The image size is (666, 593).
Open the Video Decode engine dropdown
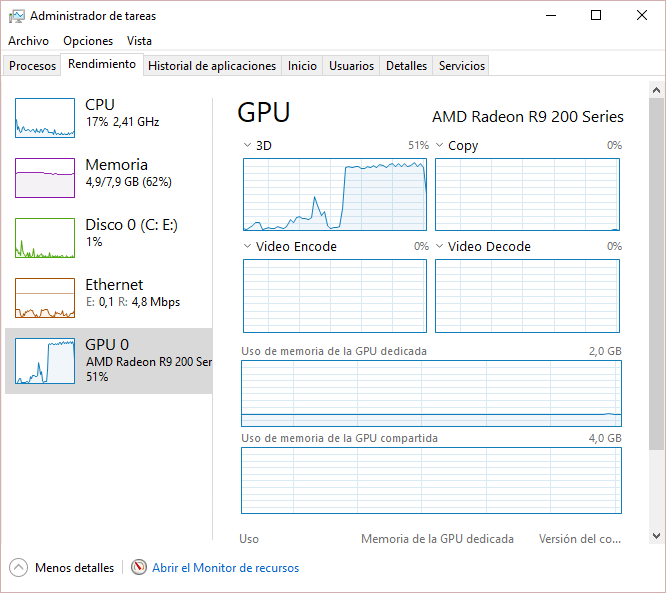click(440, 246)
